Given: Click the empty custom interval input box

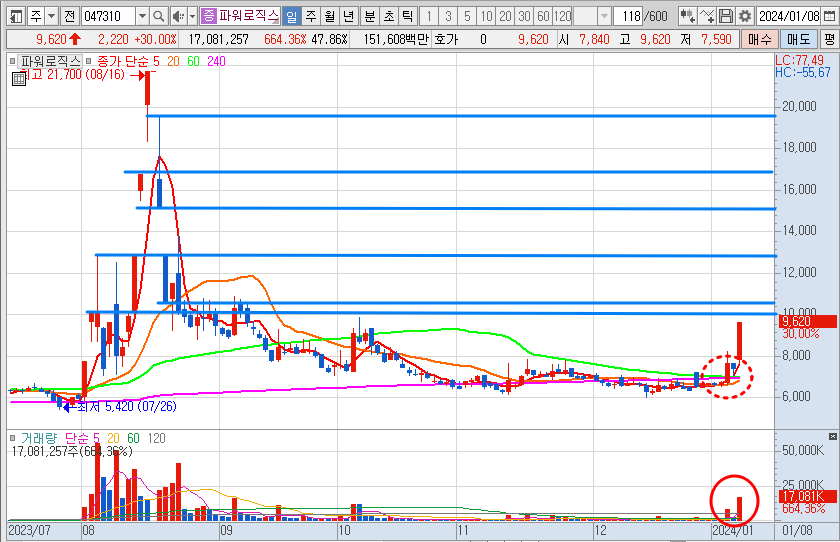Looking at the screenshot, I should click(x=585, y=17).
